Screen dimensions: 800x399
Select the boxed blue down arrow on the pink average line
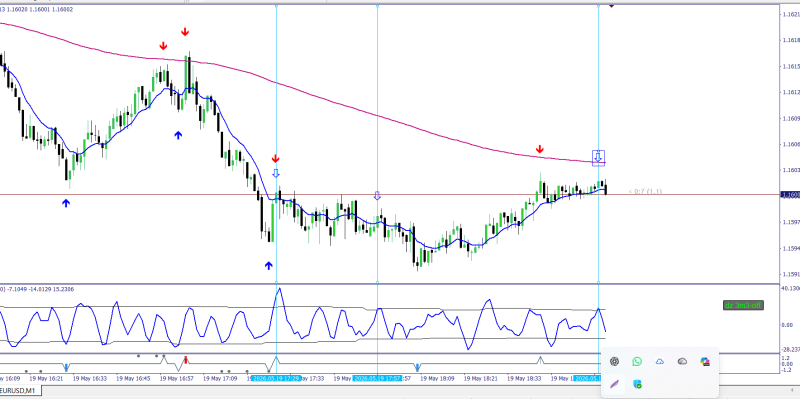(598, 158)
